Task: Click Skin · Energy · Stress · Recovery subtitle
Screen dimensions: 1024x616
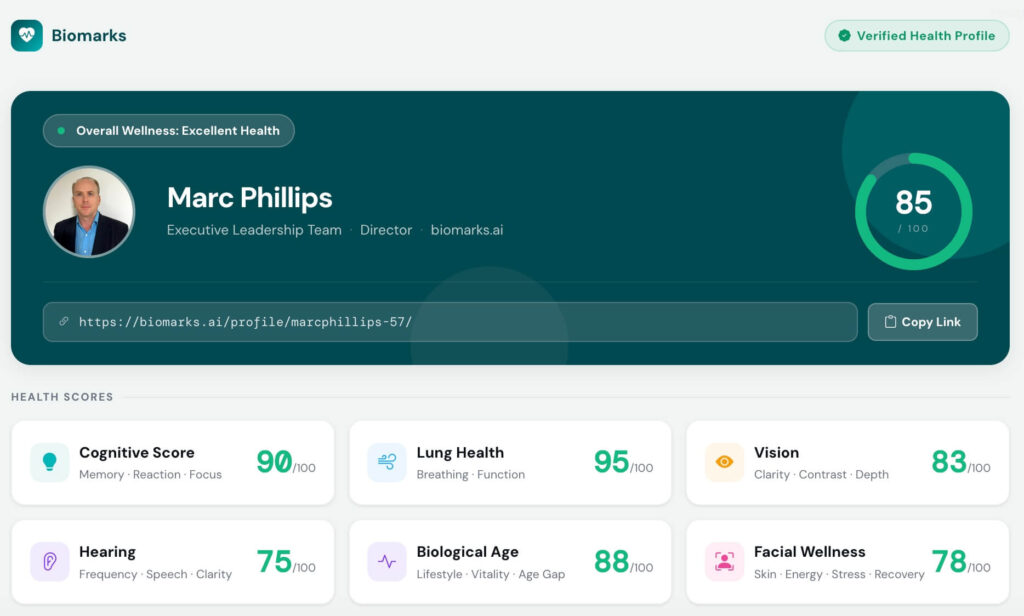Action: tap(839, 574)
